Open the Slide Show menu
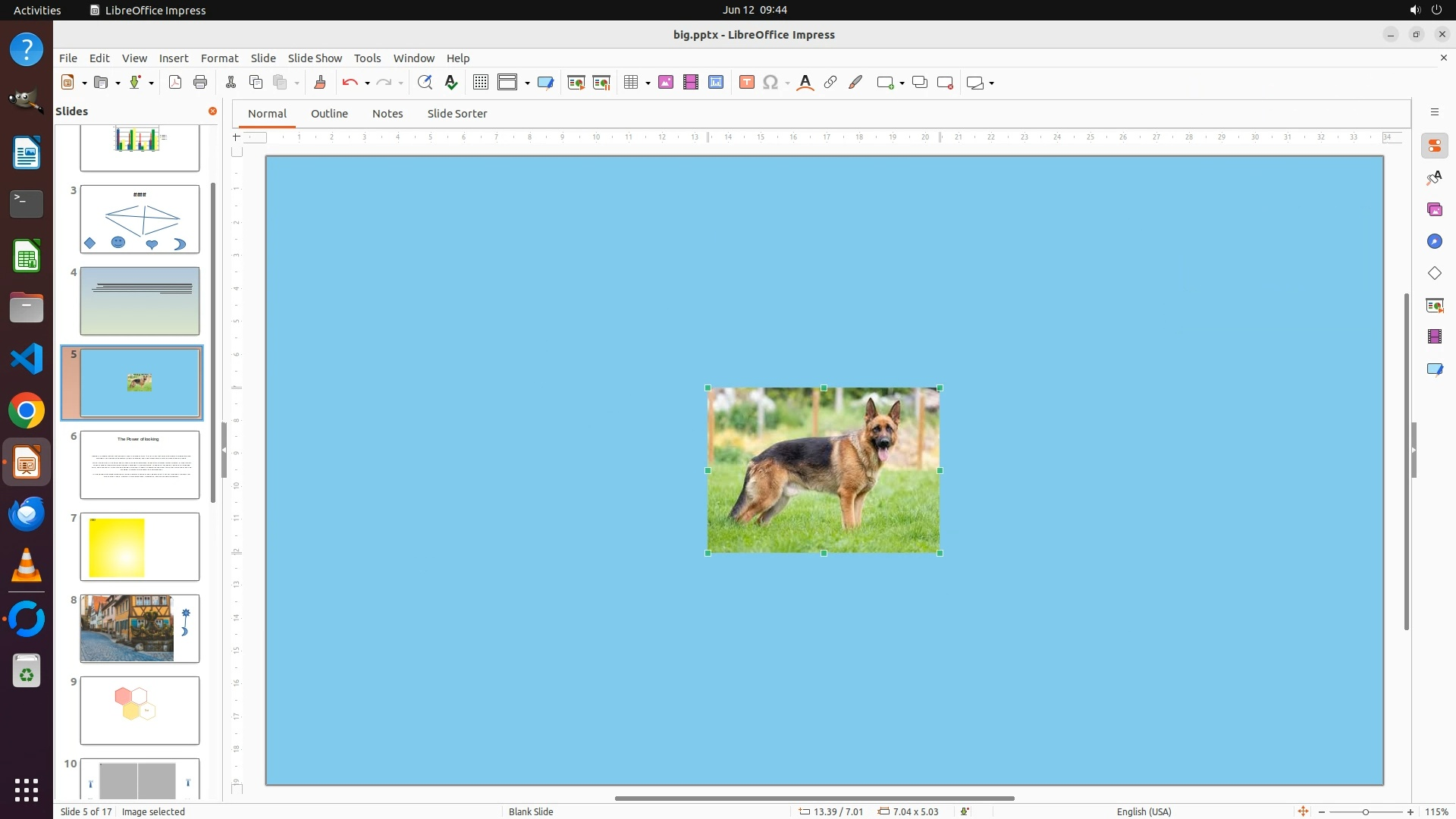The image size is (1456, 819). point(315,58)
